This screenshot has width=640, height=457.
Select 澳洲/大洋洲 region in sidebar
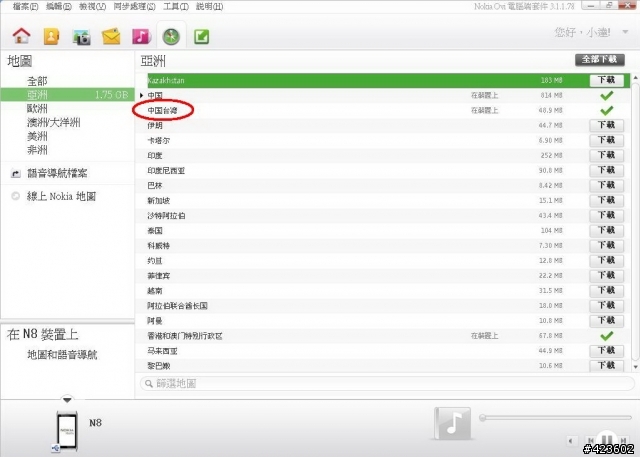coord(53,122)
